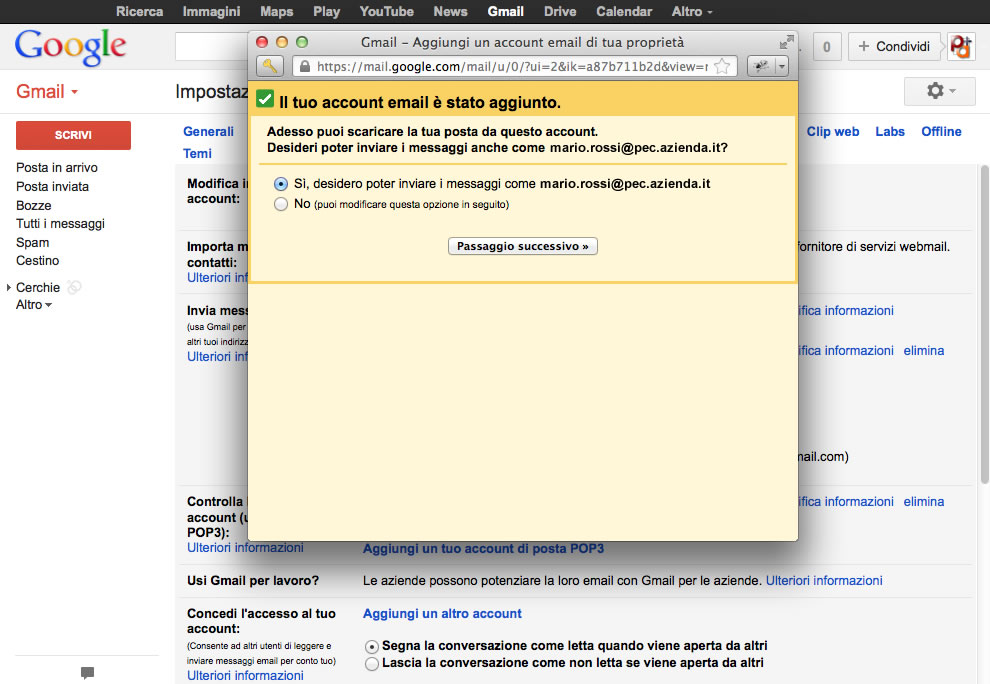Click the bookmark star in address bar
Screen dimensions: 990x684
pyautogui.click(x=723, y=67)
